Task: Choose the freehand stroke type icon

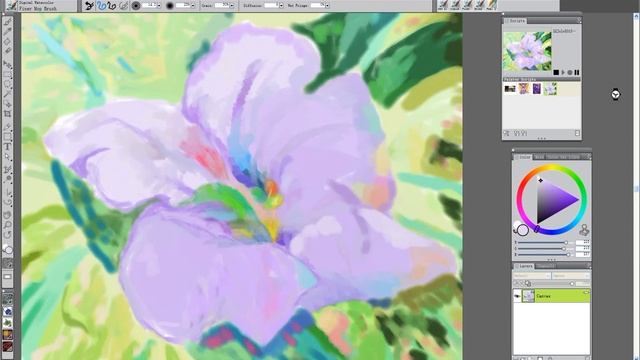Action: click(x=101, y=5)
